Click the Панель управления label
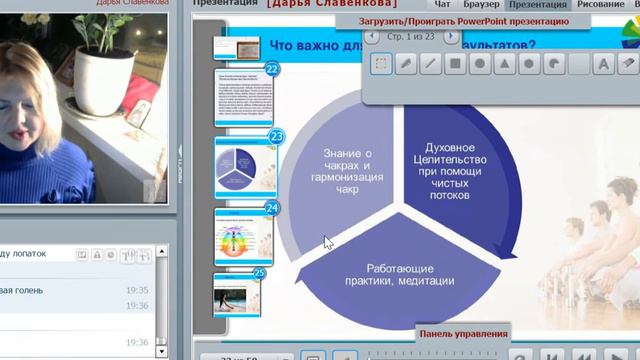 pyautogui.click(x=463, y=333)
